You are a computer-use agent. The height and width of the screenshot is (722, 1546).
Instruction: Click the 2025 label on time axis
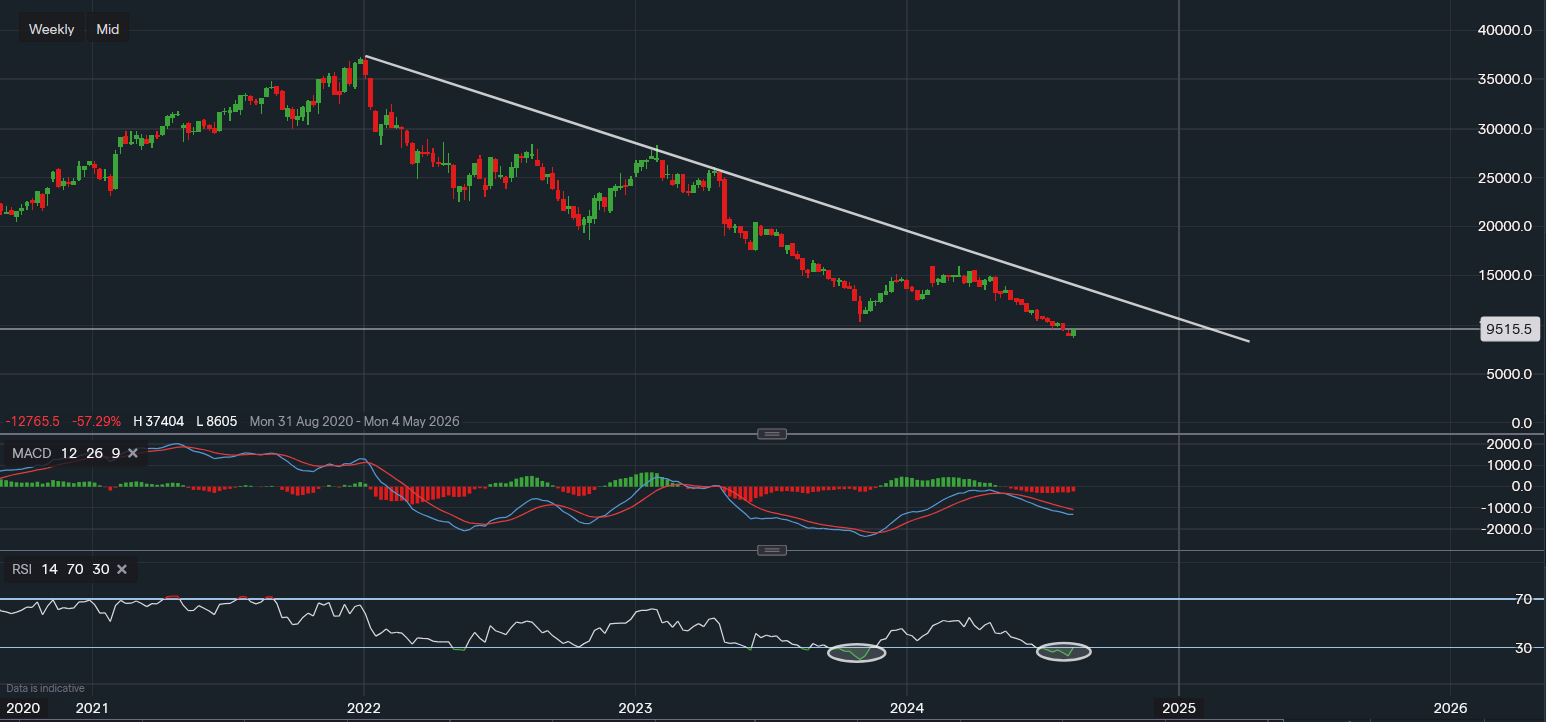click(1179, 708)
